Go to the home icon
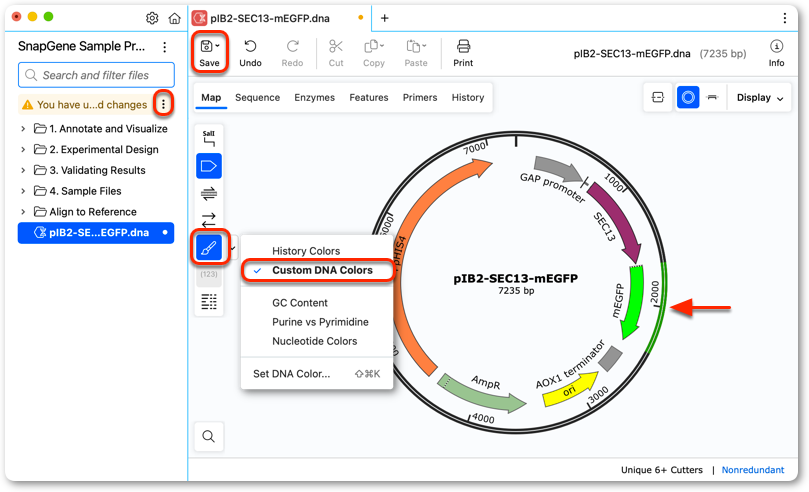This screenshot has height=492, width=809. [x=174, y=19]
